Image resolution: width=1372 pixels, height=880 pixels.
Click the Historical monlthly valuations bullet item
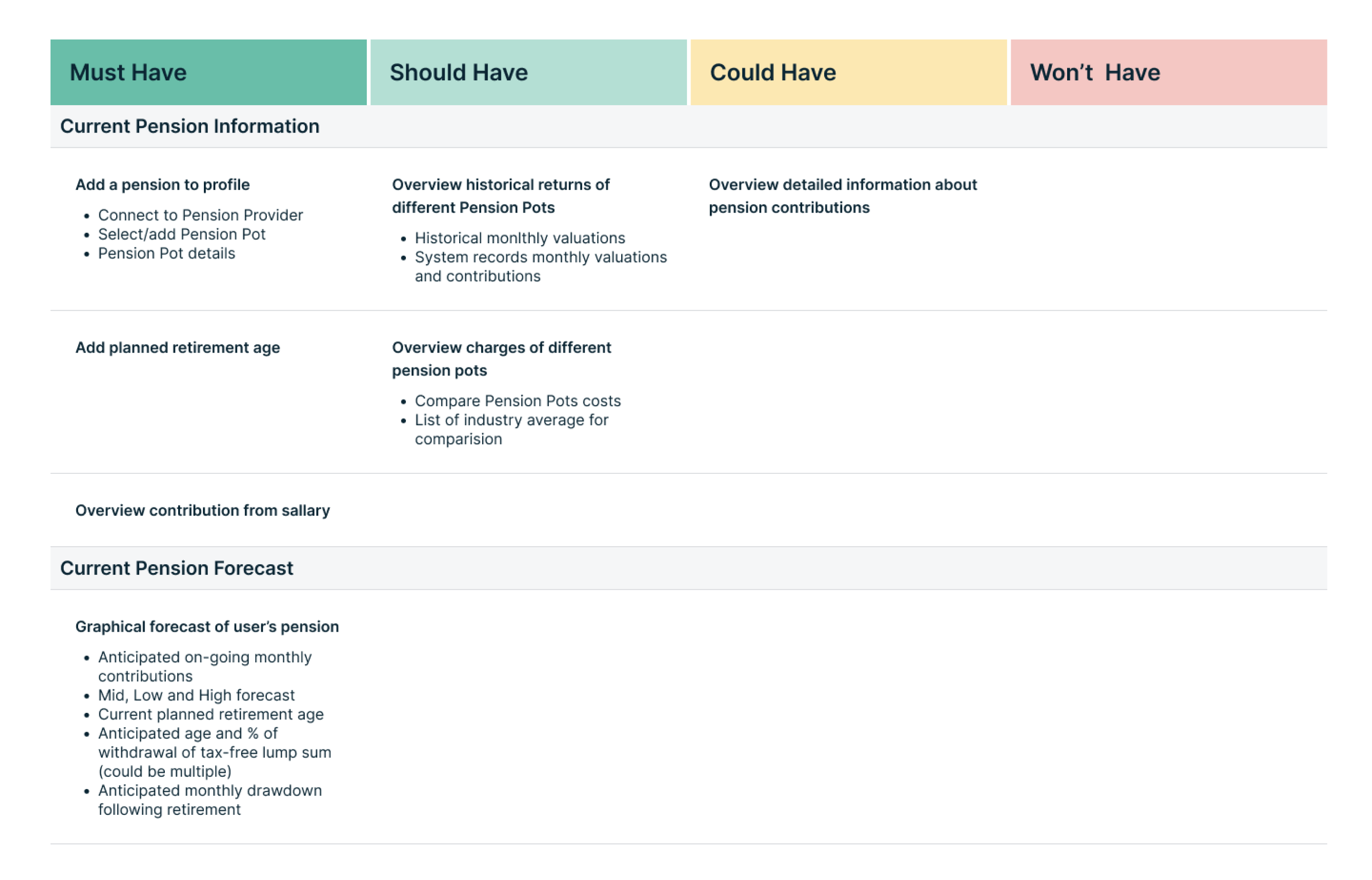point(520,238)
